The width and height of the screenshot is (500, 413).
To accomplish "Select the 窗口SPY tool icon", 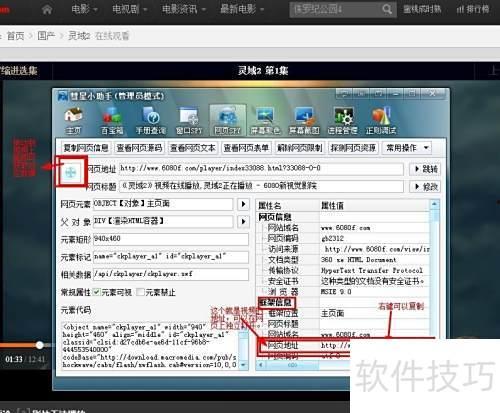I will (189, 121).
